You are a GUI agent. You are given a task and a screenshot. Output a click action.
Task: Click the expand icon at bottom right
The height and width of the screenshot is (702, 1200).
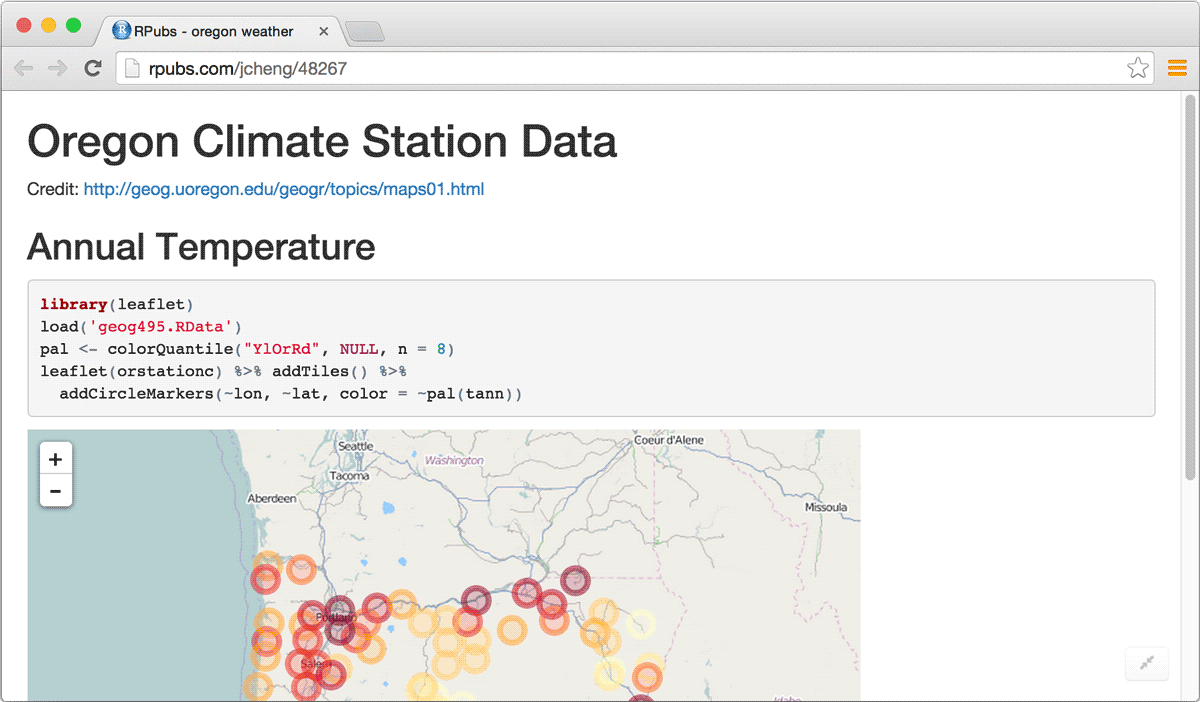[x=1147, y=663]
